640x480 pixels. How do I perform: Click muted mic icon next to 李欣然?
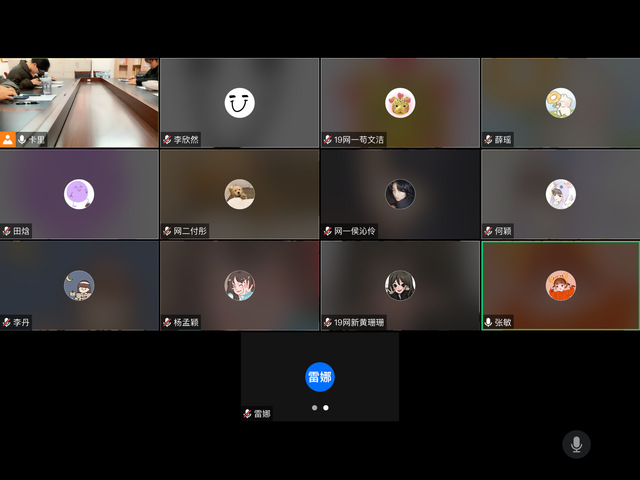[167, 140]
